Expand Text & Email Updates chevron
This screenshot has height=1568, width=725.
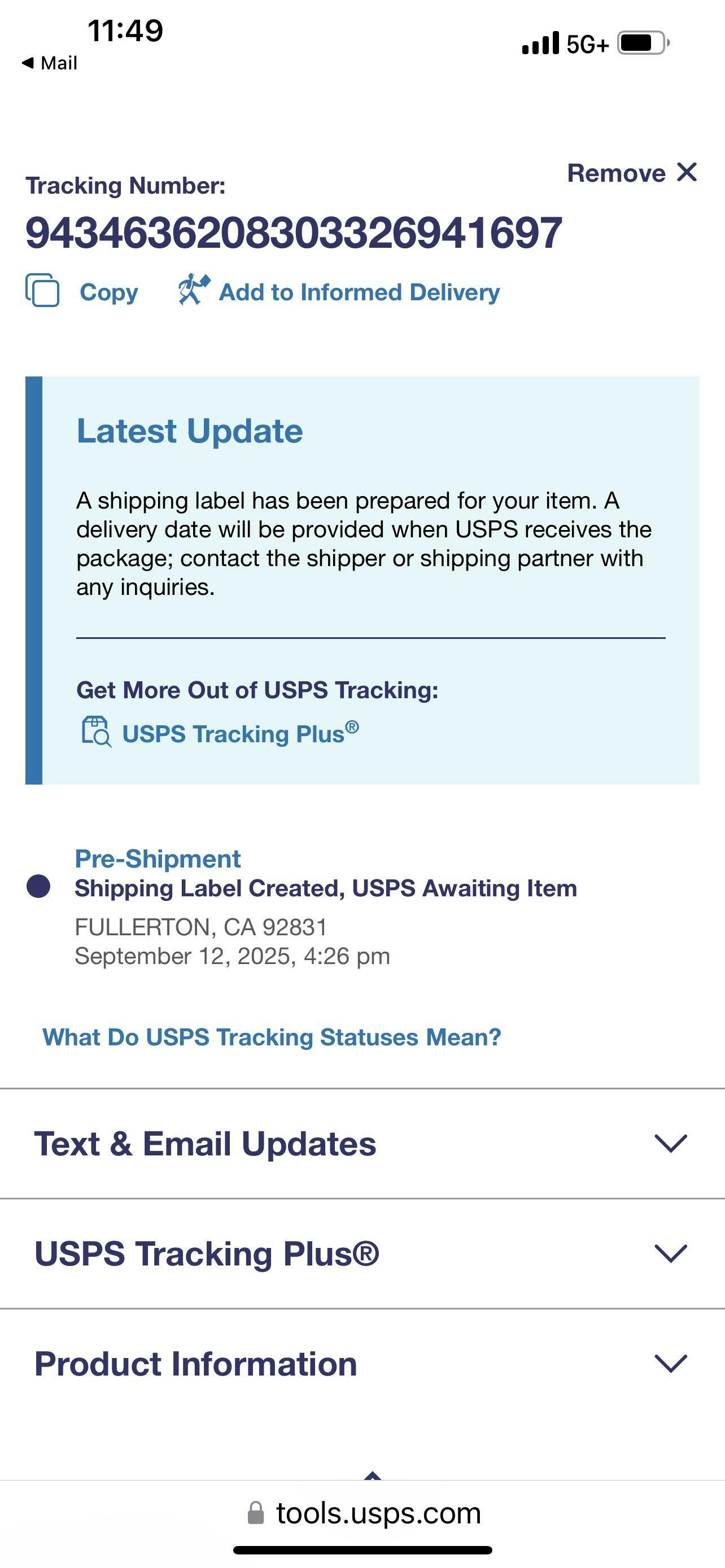pos(670,1143)
